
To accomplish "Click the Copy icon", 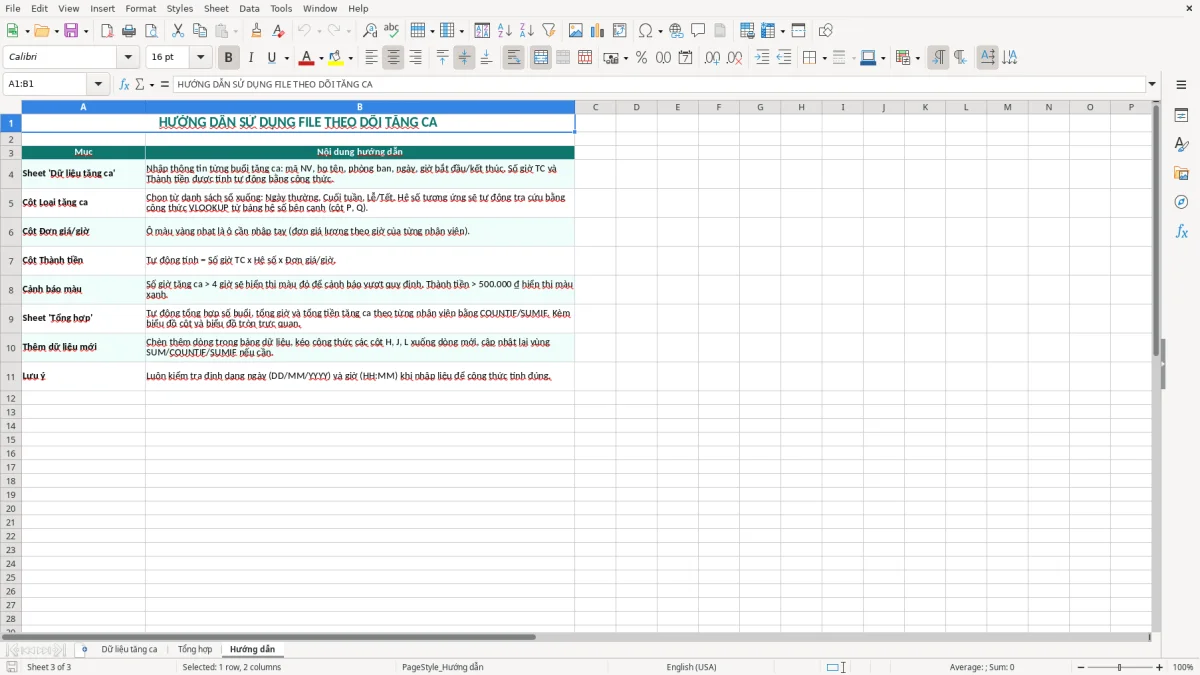I will 199,31.
